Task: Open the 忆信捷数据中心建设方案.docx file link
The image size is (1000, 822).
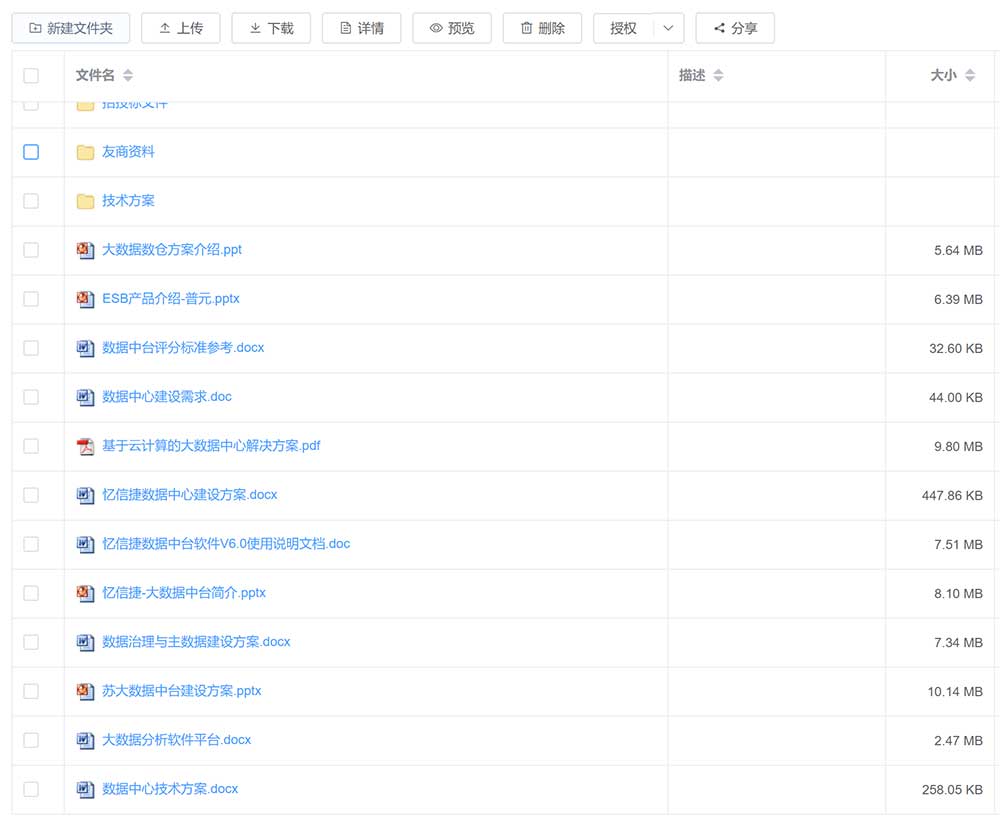Action: (x=189, y=495)
